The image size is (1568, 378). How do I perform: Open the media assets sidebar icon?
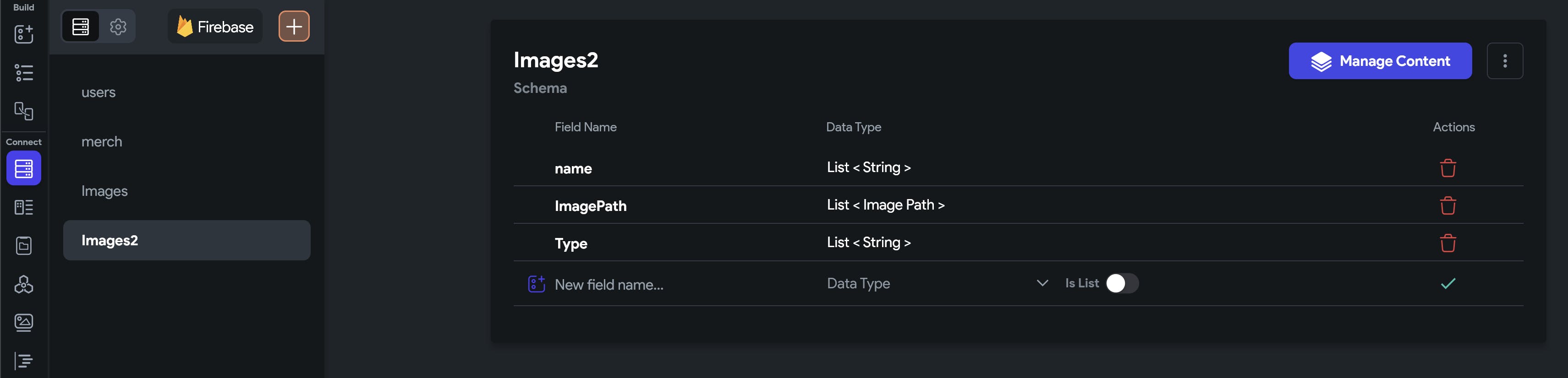point(24,322)
